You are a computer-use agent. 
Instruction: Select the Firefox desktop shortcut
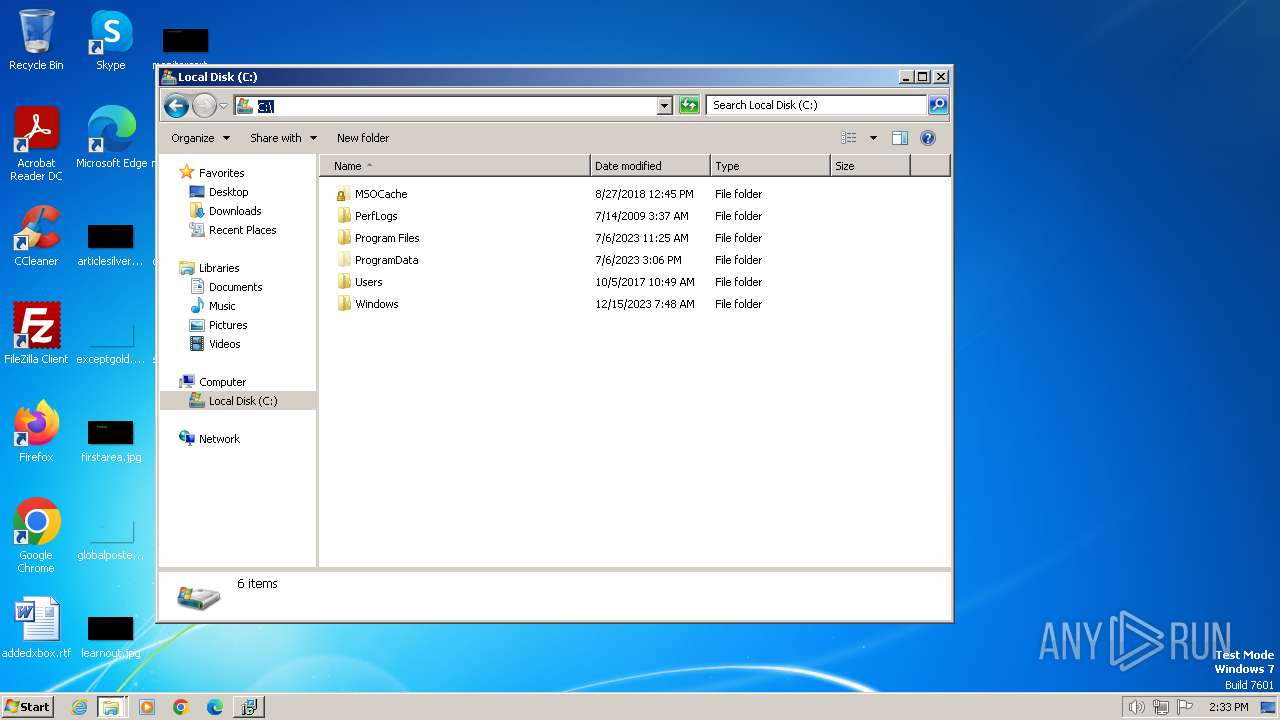pos(36,432)
